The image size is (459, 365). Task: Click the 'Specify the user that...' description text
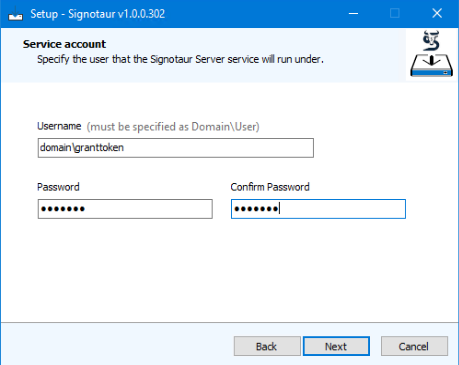click(x=180, y=60)
